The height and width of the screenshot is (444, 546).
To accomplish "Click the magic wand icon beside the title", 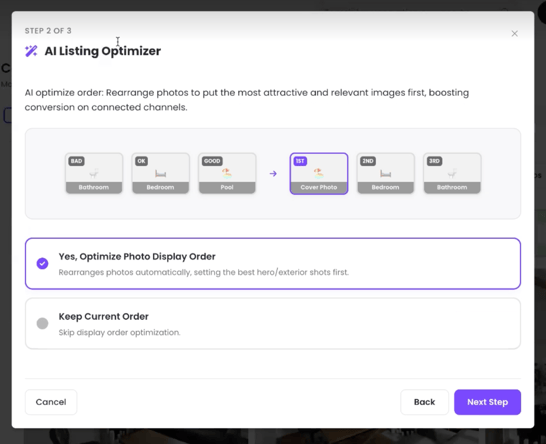I will point(31,51).
